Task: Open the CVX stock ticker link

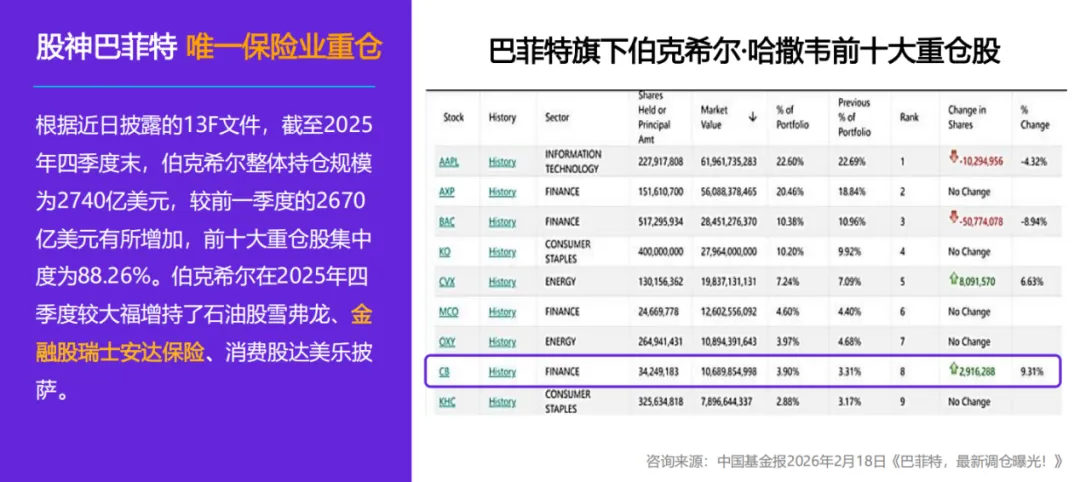Action: click(448, 282)
